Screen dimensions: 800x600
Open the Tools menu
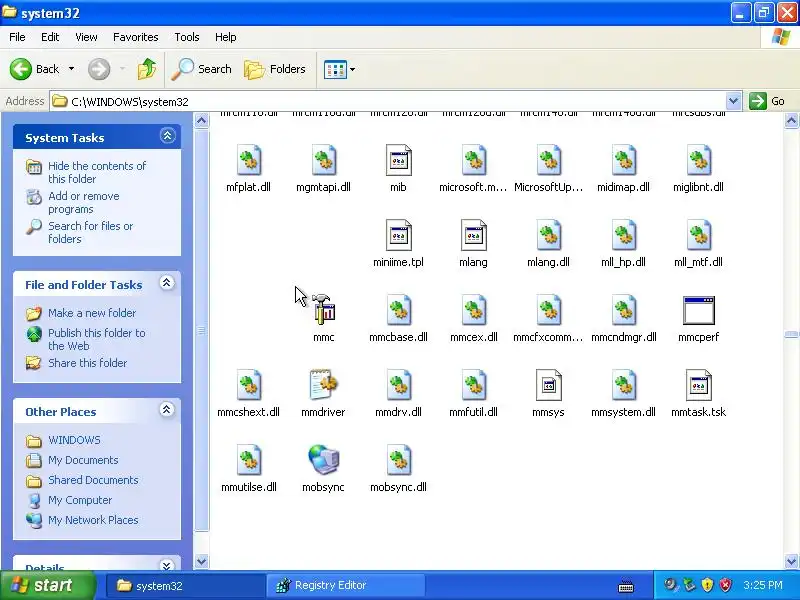pyautogui.click(x=187, y=37)
